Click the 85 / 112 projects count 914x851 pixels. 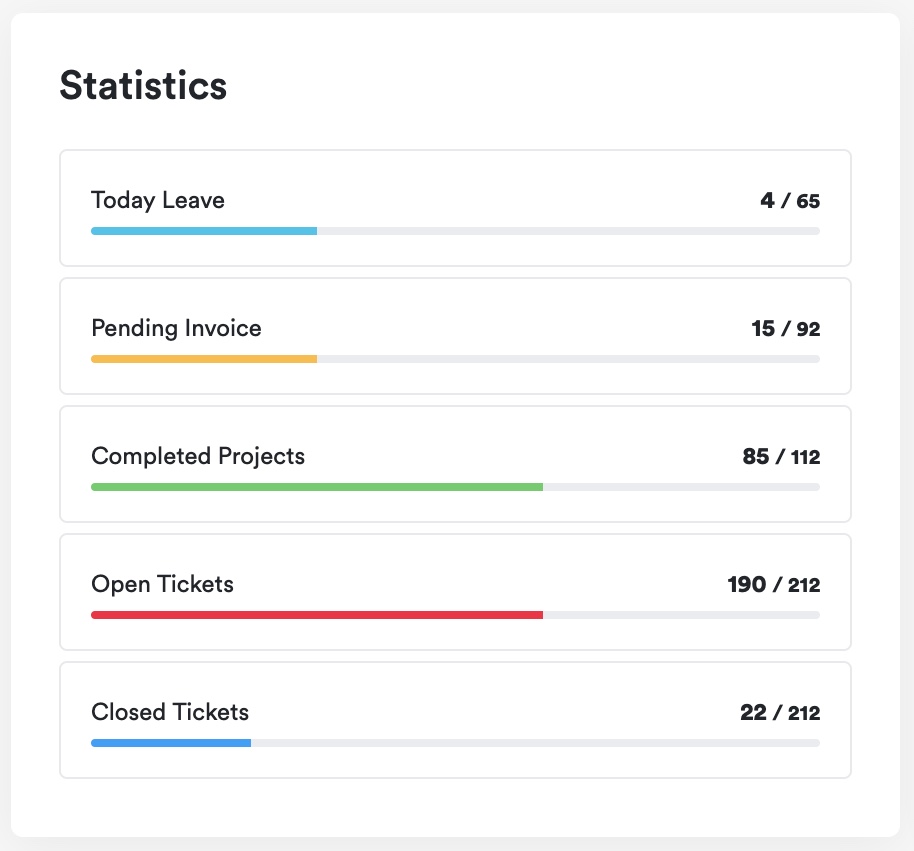pos(781,457)
